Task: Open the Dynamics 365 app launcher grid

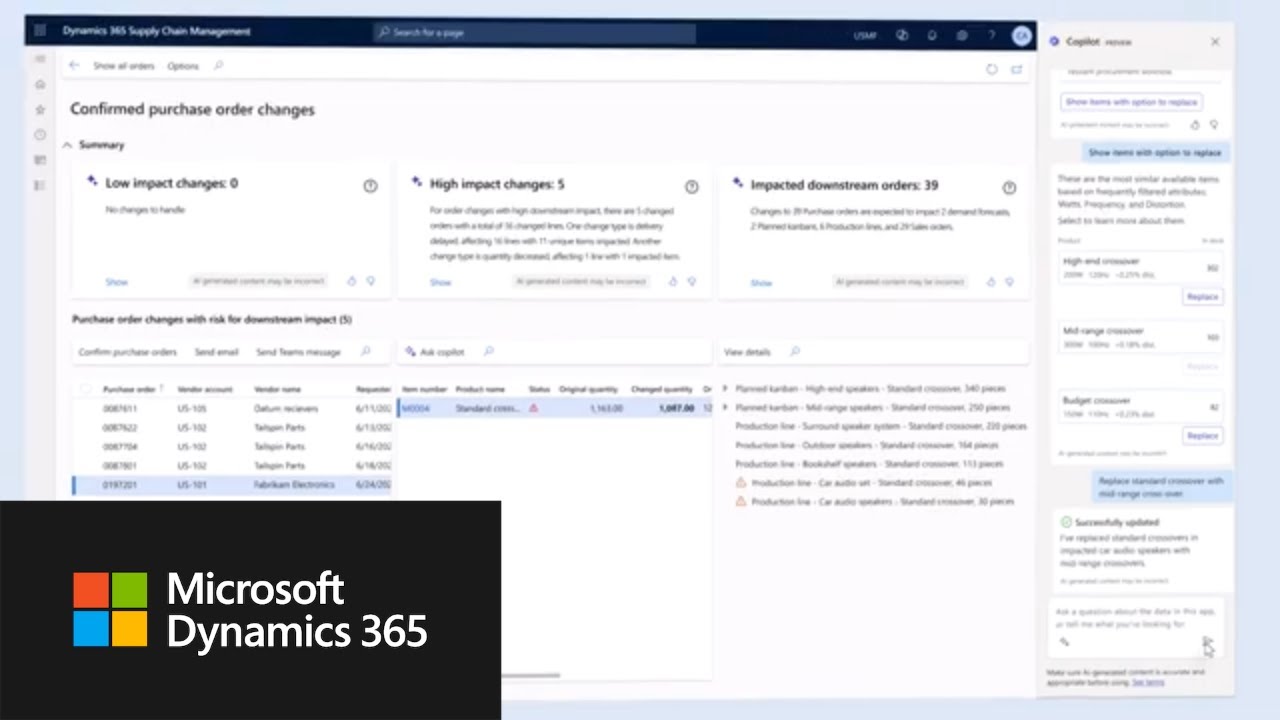Action: (38, 30)
